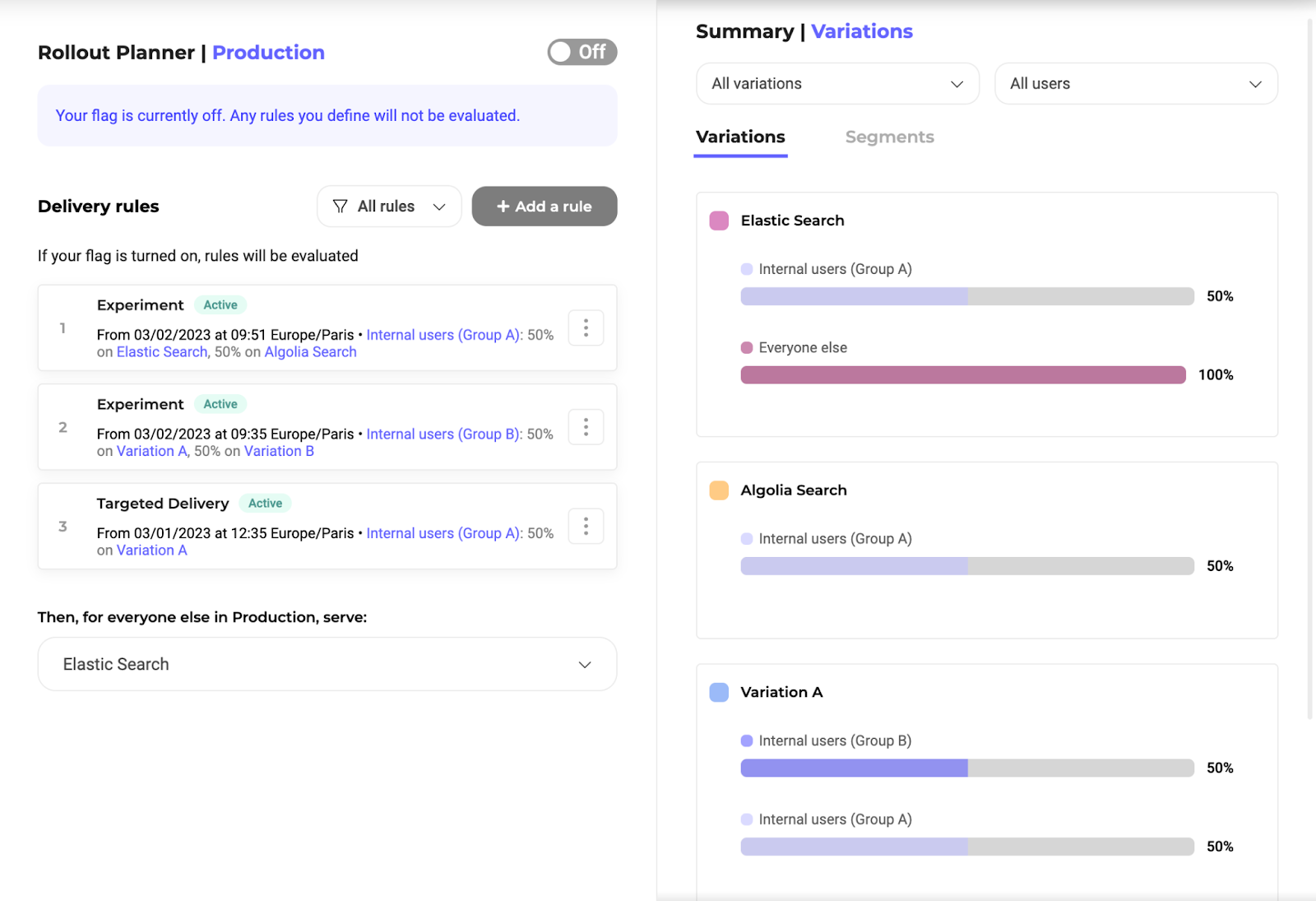Screen dimensions: 1316x901
Task: Expand the All rules filter dropdown
Action: 389,207
